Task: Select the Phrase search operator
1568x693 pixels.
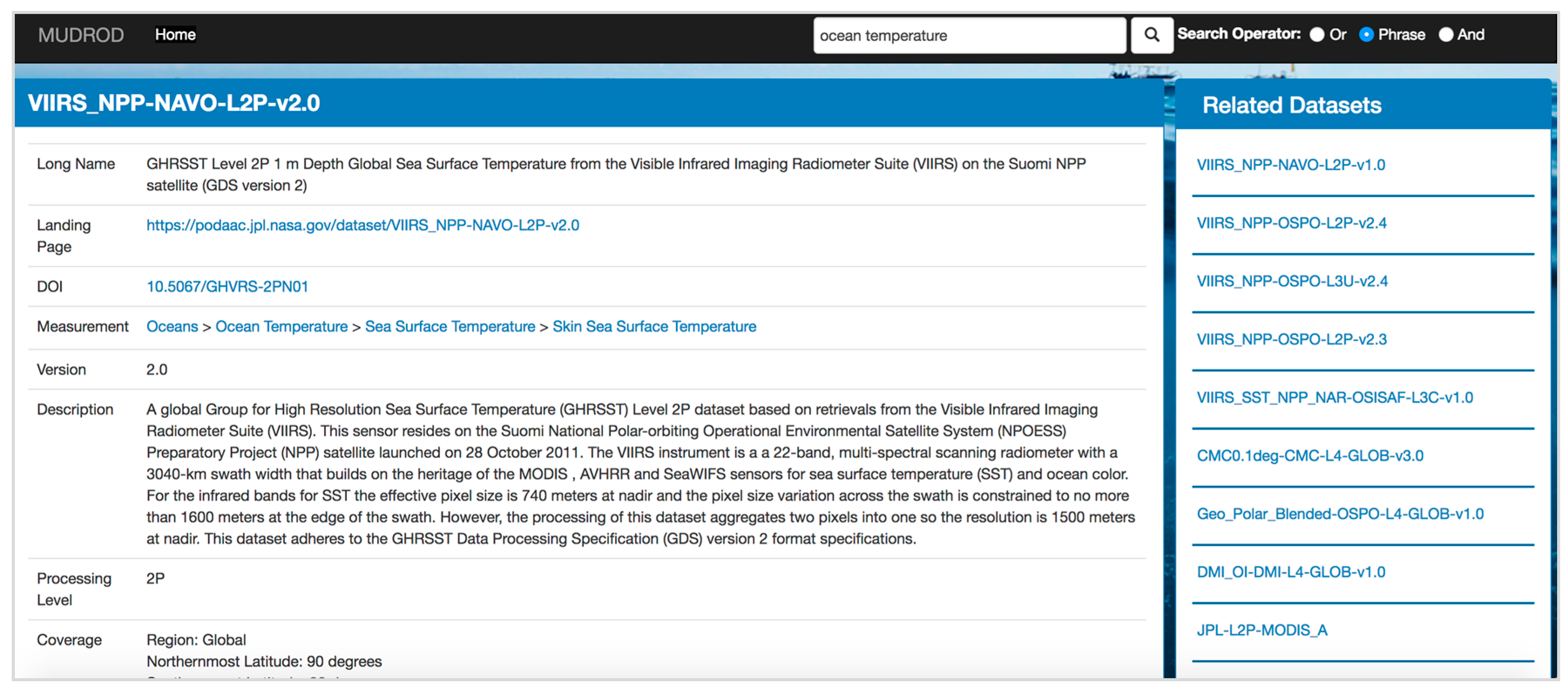Action: [1366, 35]
